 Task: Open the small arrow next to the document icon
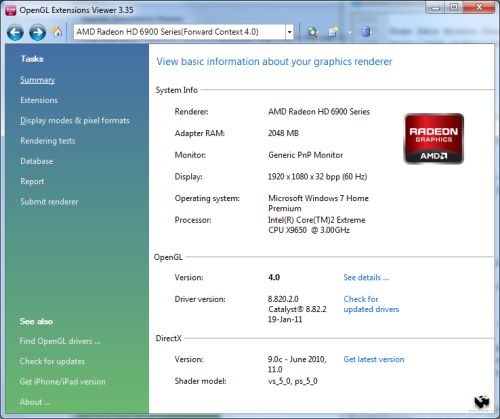tap(350, 33)
